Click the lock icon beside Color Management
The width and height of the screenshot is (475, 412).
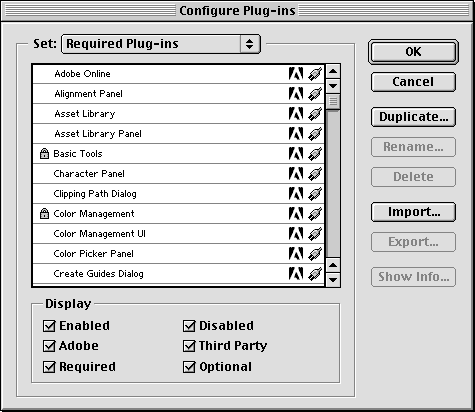pyautogui.click(x=44, y=214)
